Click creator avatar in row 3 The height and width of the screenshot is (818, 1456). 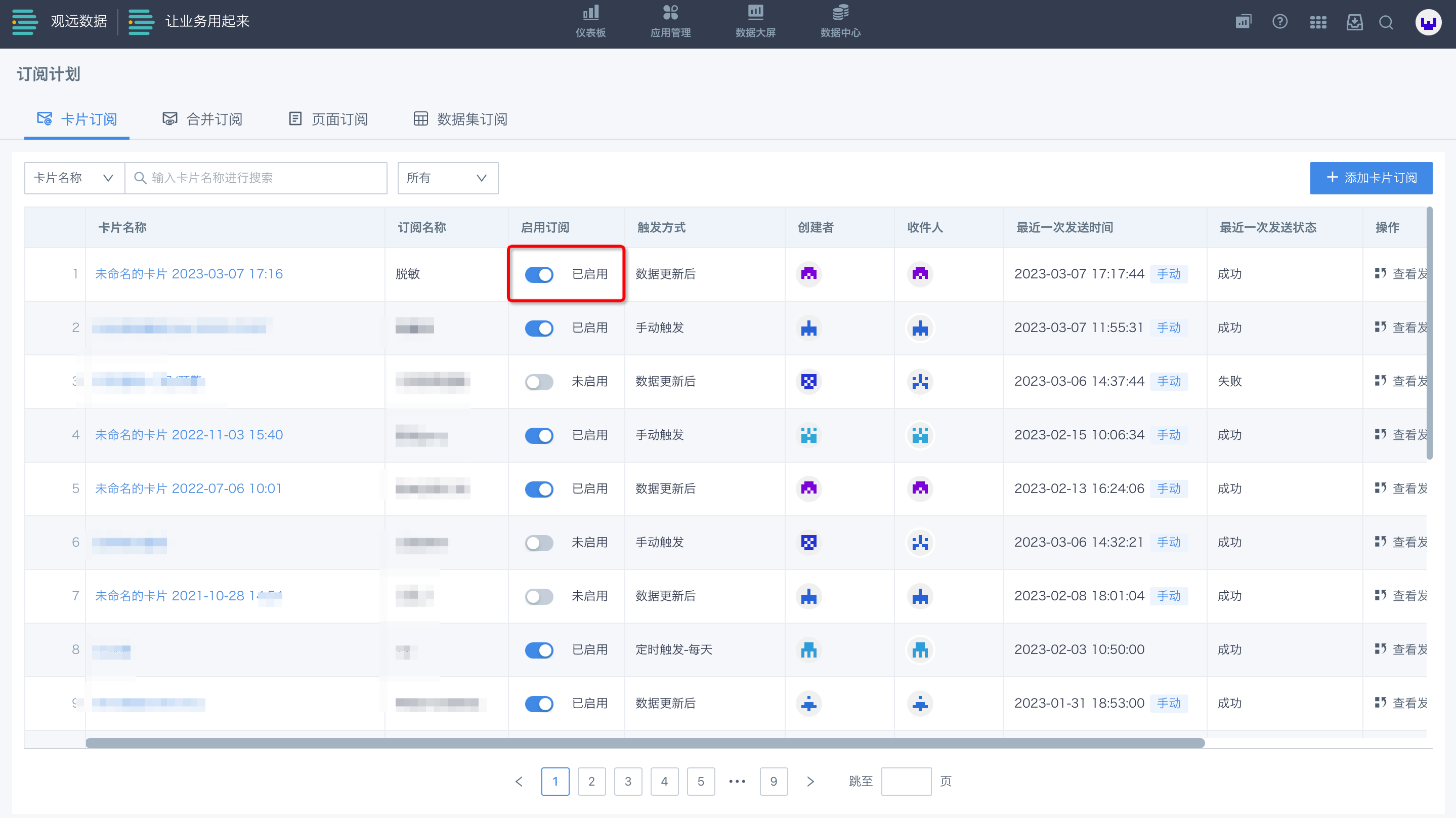click(x=809, y=381)
